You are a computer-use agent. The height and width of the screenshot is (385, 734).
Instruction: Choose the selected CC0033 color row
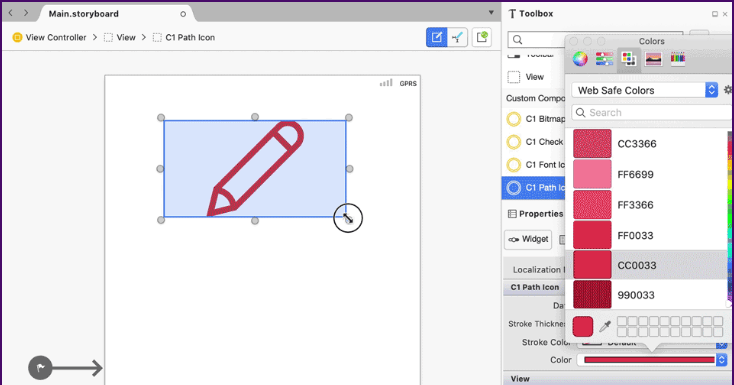pyautogui.click(x=646, y=265)
